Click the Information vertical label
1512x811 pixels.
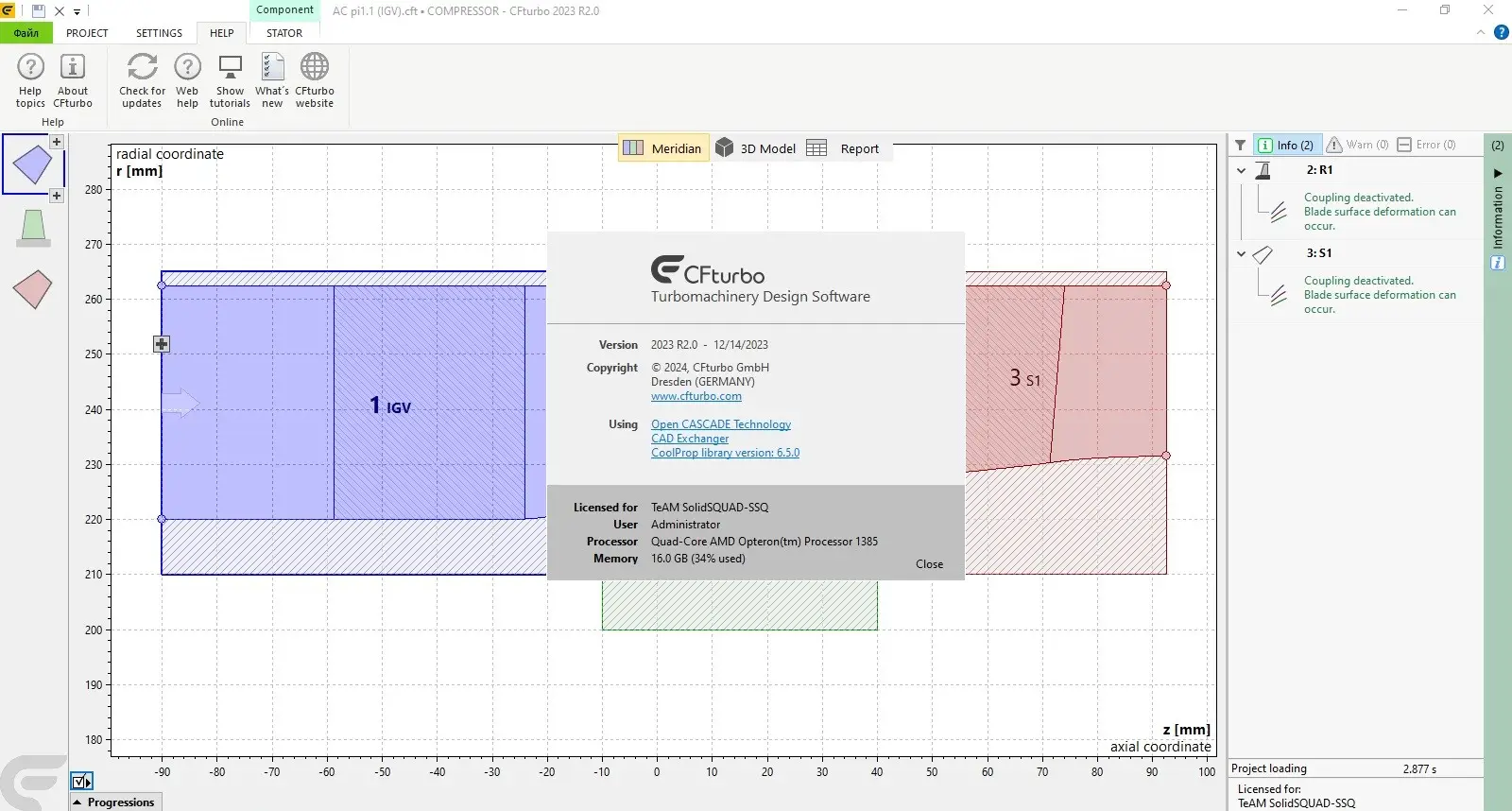[x=1498, y=217]
